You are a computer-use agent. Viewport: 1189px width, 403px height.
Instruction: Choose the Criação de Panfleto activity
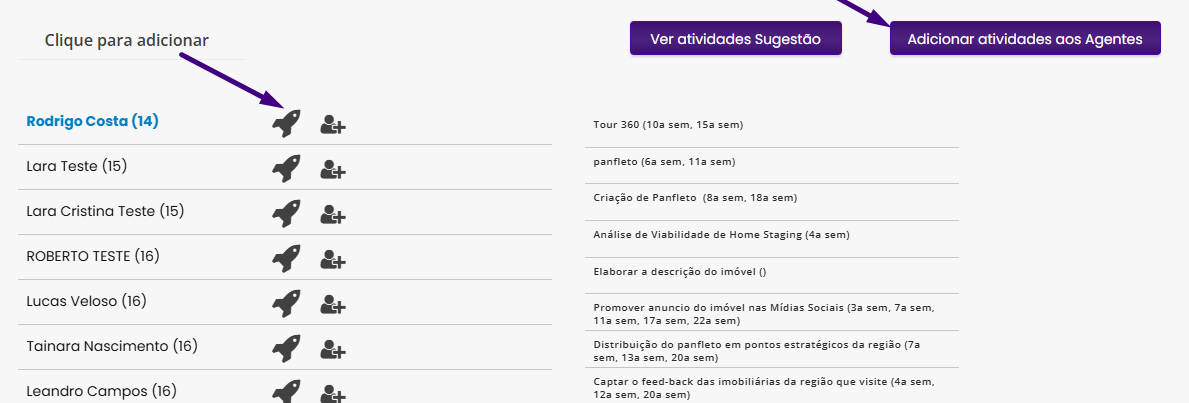pyautogui.click(x=695, y=198)
